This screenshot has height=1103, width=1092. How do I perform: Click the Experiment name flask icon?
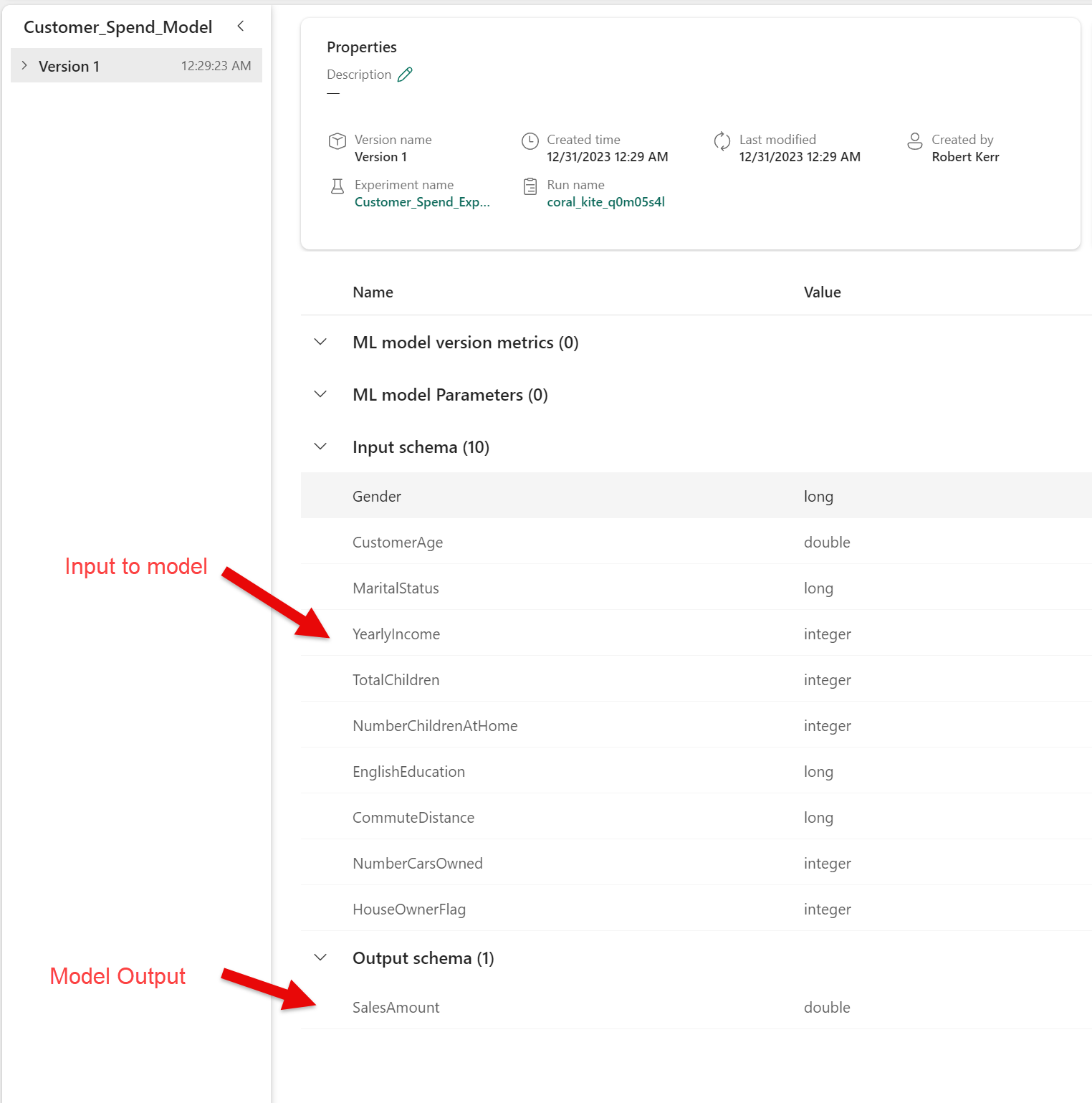point(337,186)
